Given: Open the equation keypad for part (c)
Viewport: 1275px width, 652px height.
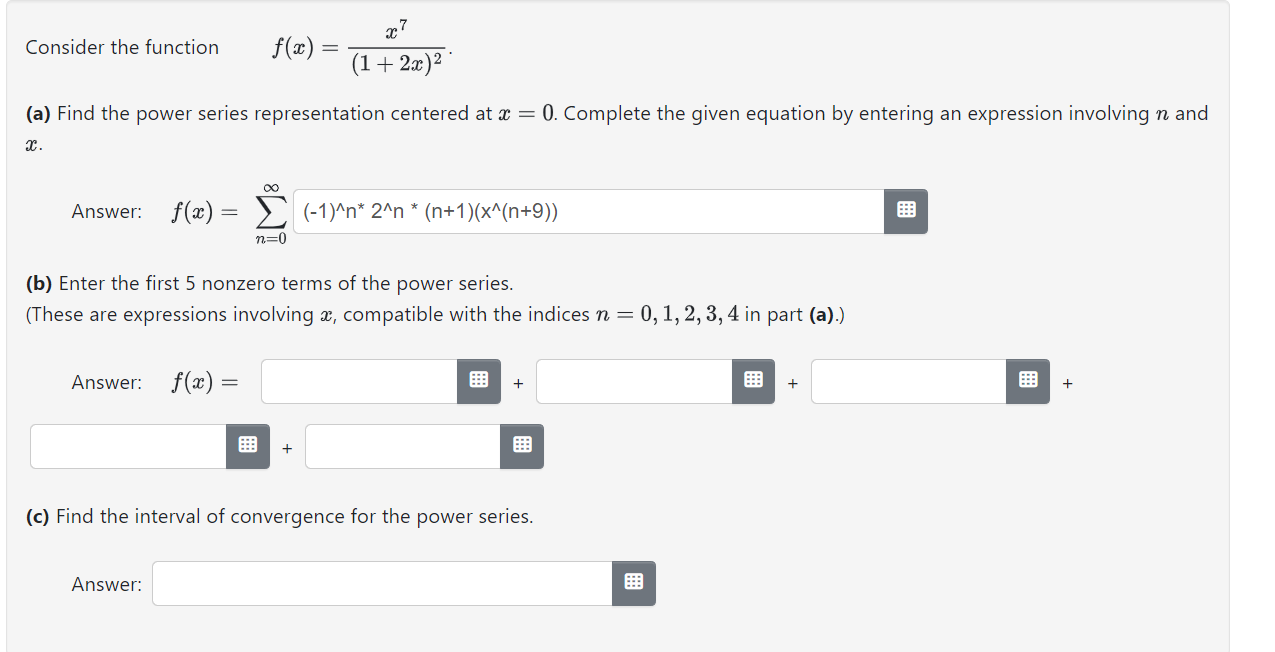Looking at the screenshot, I should (x=633, y=583).
